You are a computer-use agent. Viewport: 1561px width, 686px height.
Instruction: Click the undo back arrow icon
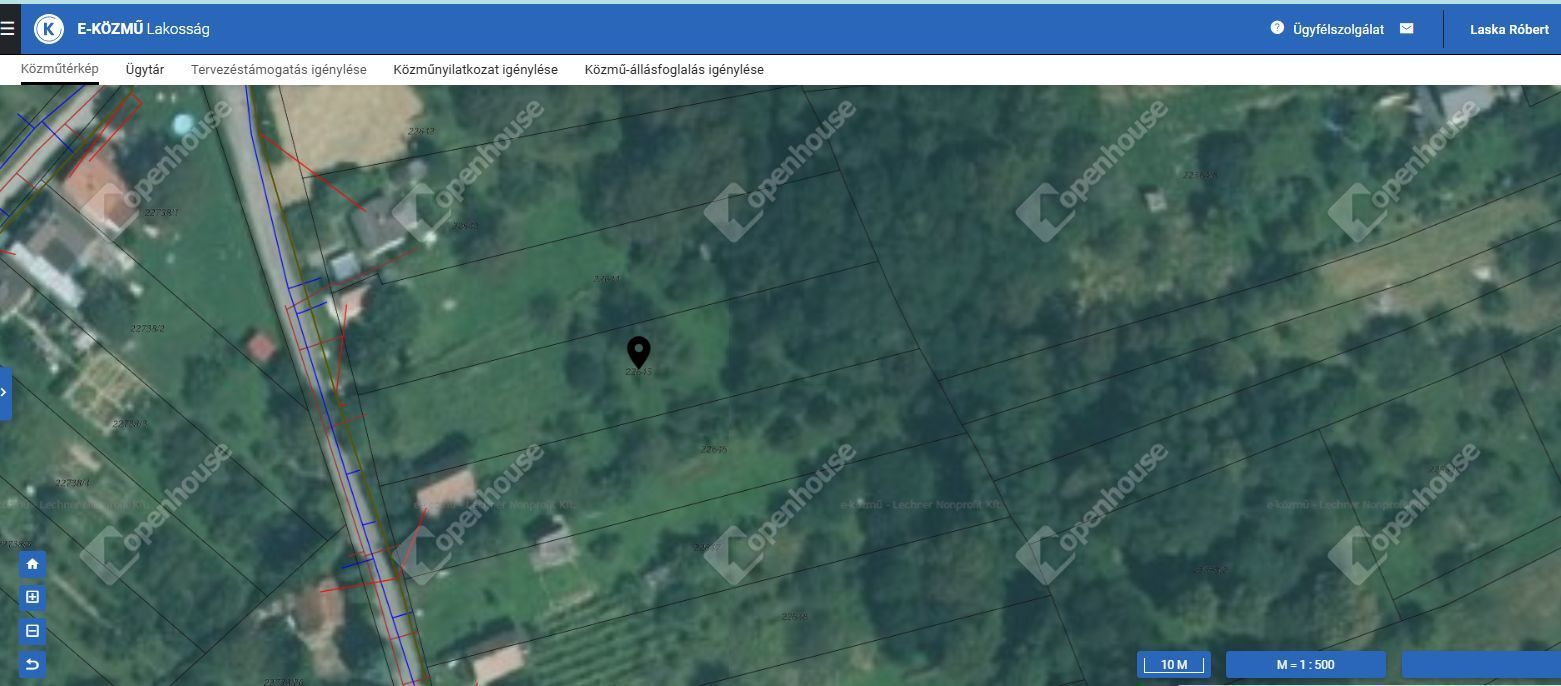coord(32,664)
